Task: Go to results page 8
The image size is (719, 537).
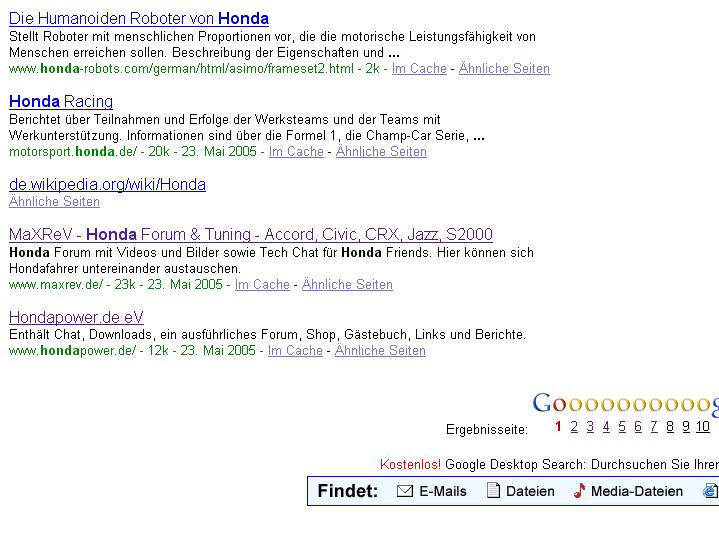Action: (670, 427)
